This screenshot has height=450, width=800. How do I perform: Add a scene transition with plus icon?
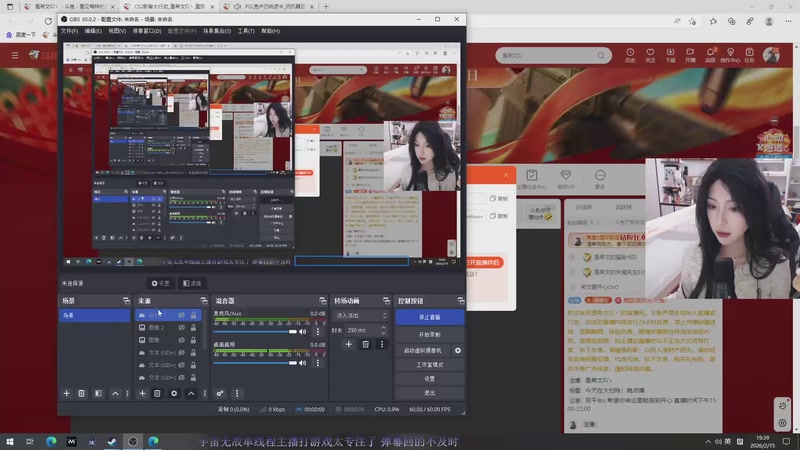click(x=348, y=344)
